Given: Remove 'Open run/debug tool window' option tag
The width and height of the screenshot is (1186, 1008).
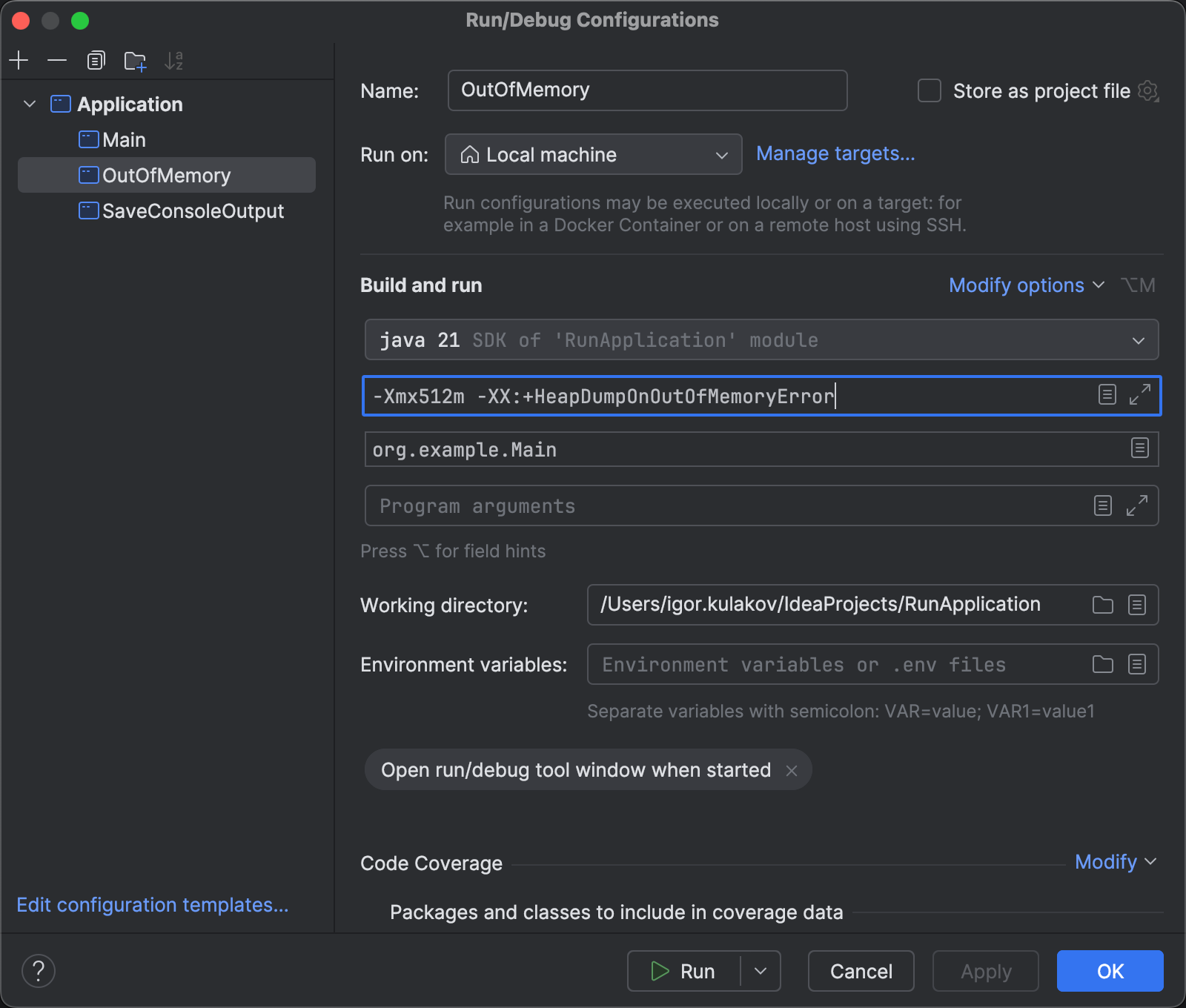Looking at the screenshot, I should [792, 771].
